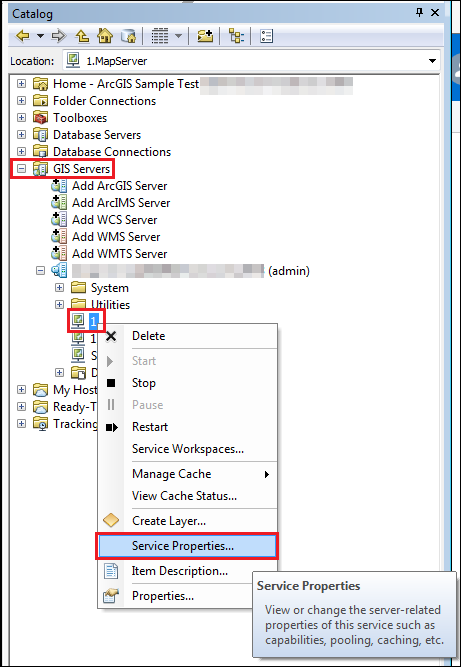The image size is (461, 667).
Task: Click the Add WCS Server icon
Action: [x=59, y=220]
